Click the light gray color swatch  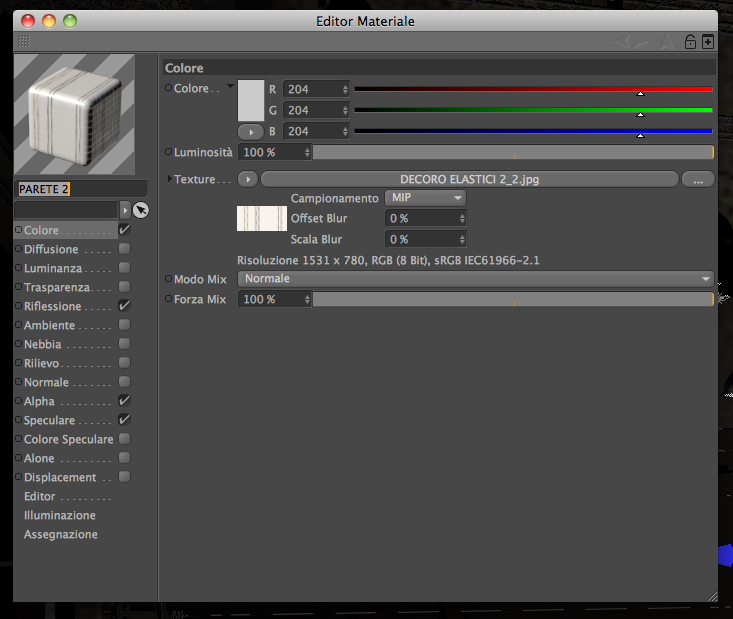click(x=251, y=101)
